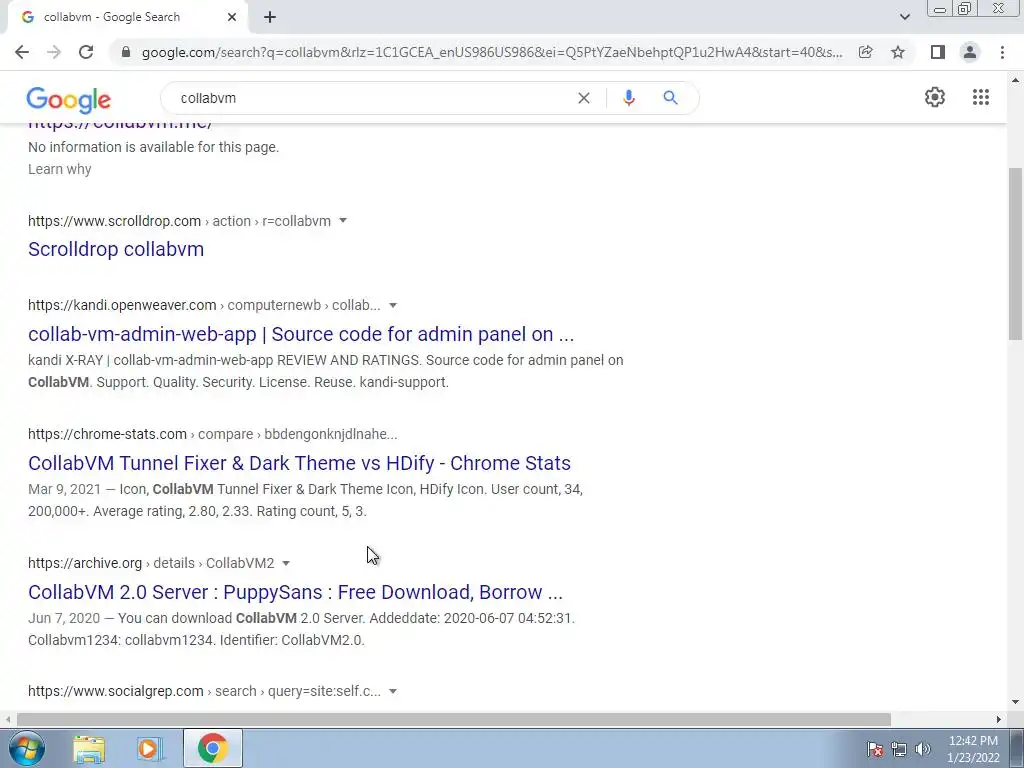The image size is (1024, 768).
Task: Click the vertical scrollbar thumb
Action: (1015, 253)
